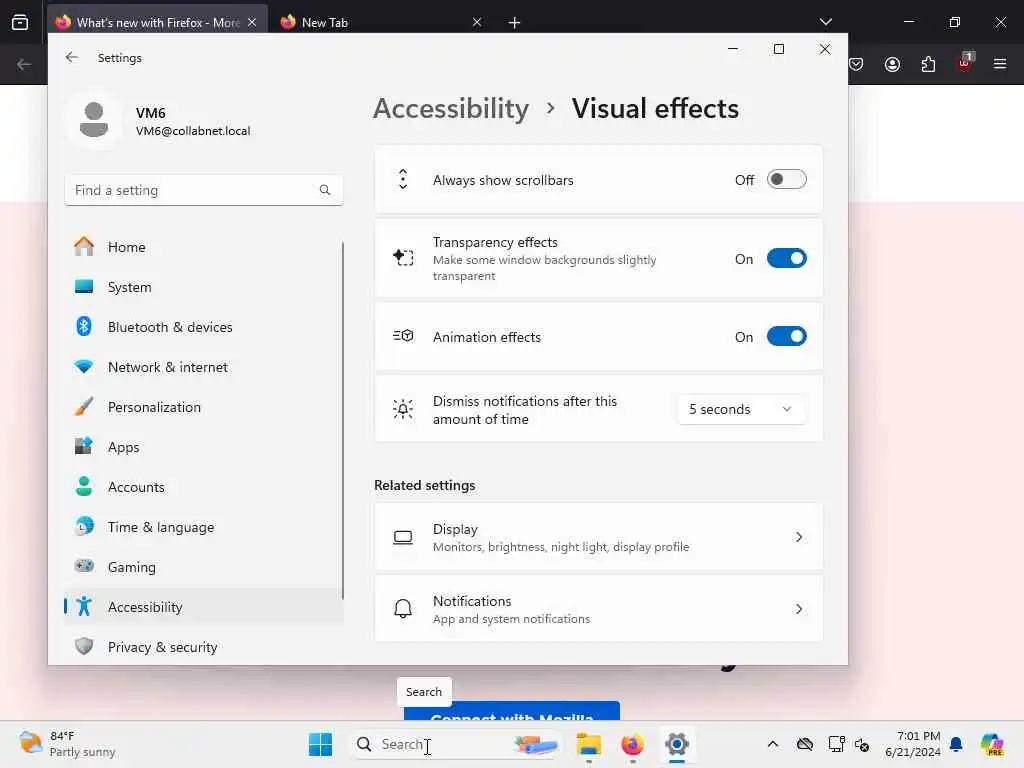Open the dismiss notifications time dropdown
Image resolution: width=1024 pixels, height=768 pixels.
[741, 409]
